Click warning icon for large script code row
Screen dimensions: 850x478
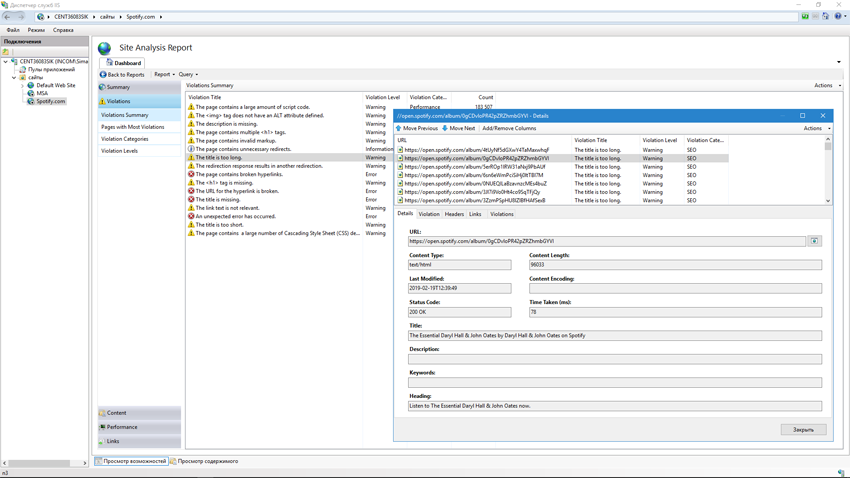(x=191, y=107)
